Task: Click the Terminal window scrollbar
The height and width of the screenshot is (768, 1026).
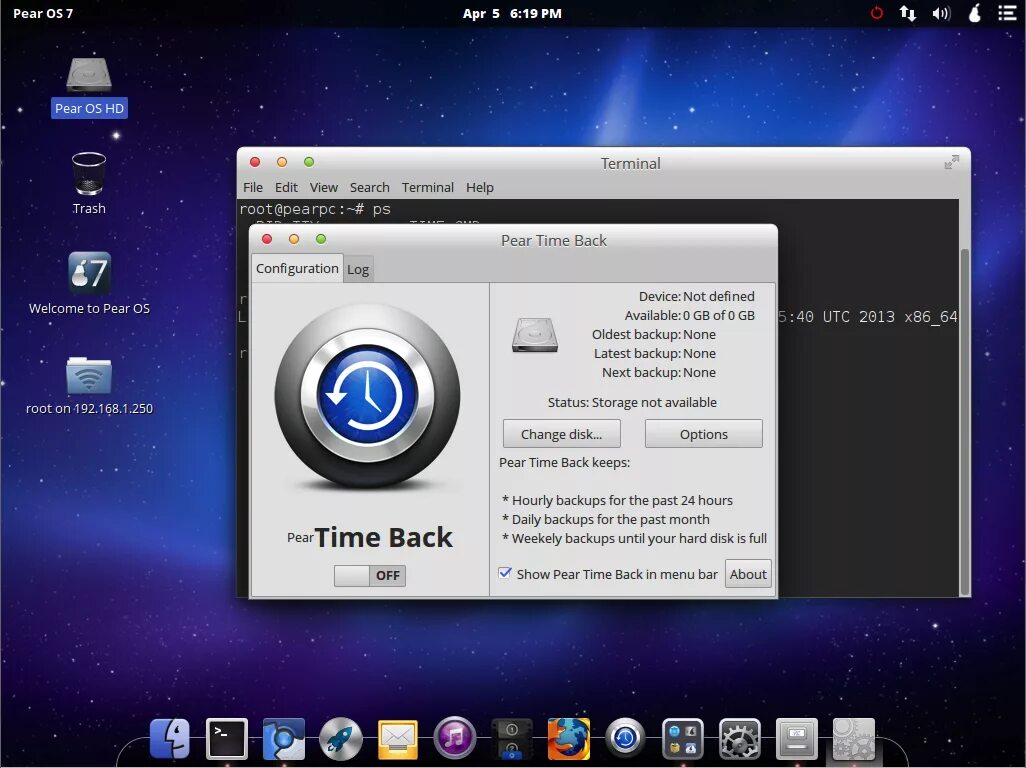Action: tap(964, 422)
